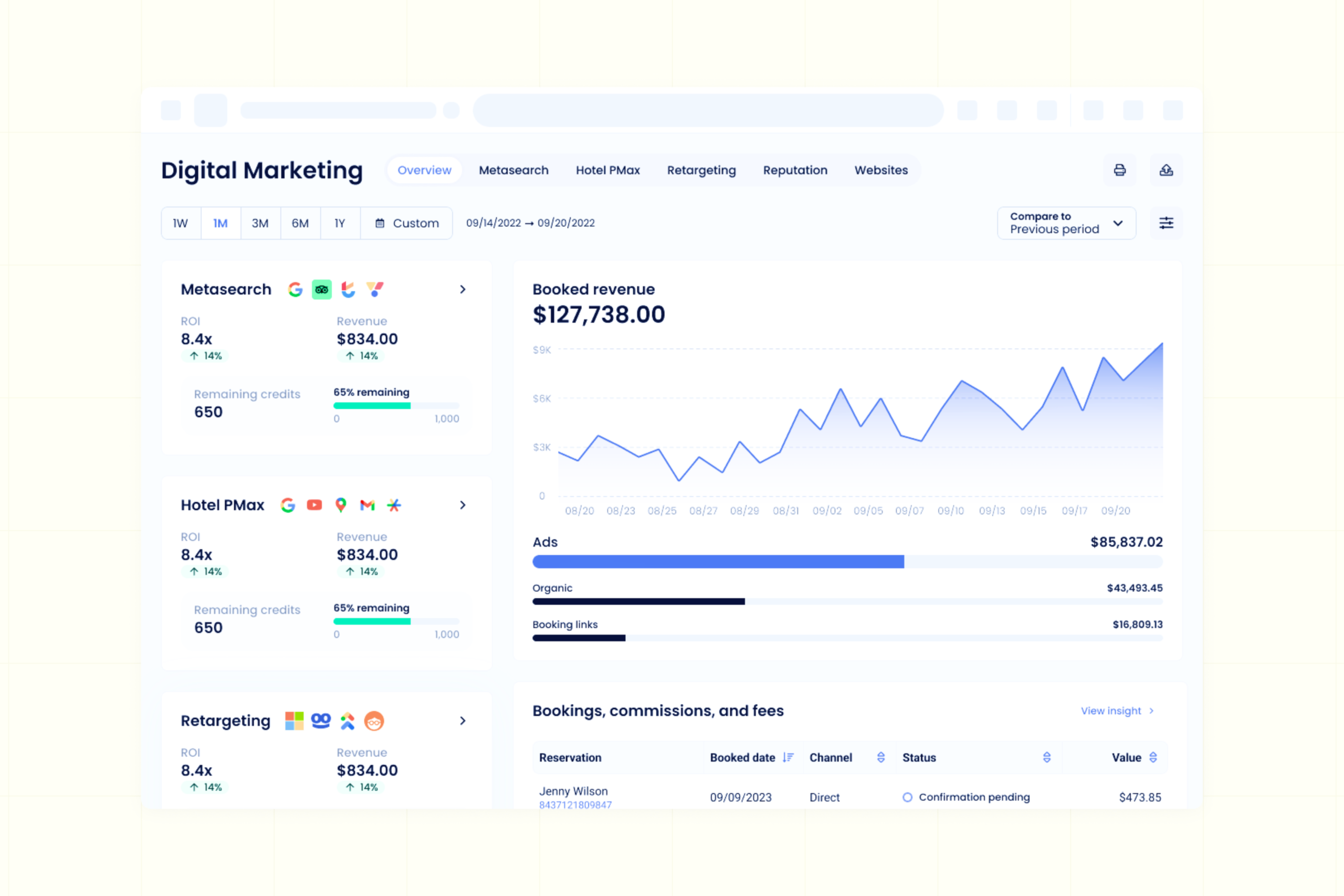Click the YouTube icon in Hotel PMax
Screen dimensions: 1344x896
(314, 505)
